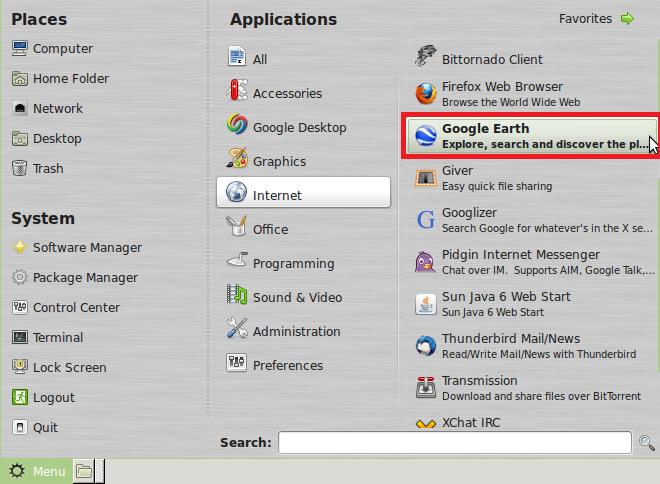Select the Google Desktop category
The image size is (660, 484).
(x=303, y=124)
